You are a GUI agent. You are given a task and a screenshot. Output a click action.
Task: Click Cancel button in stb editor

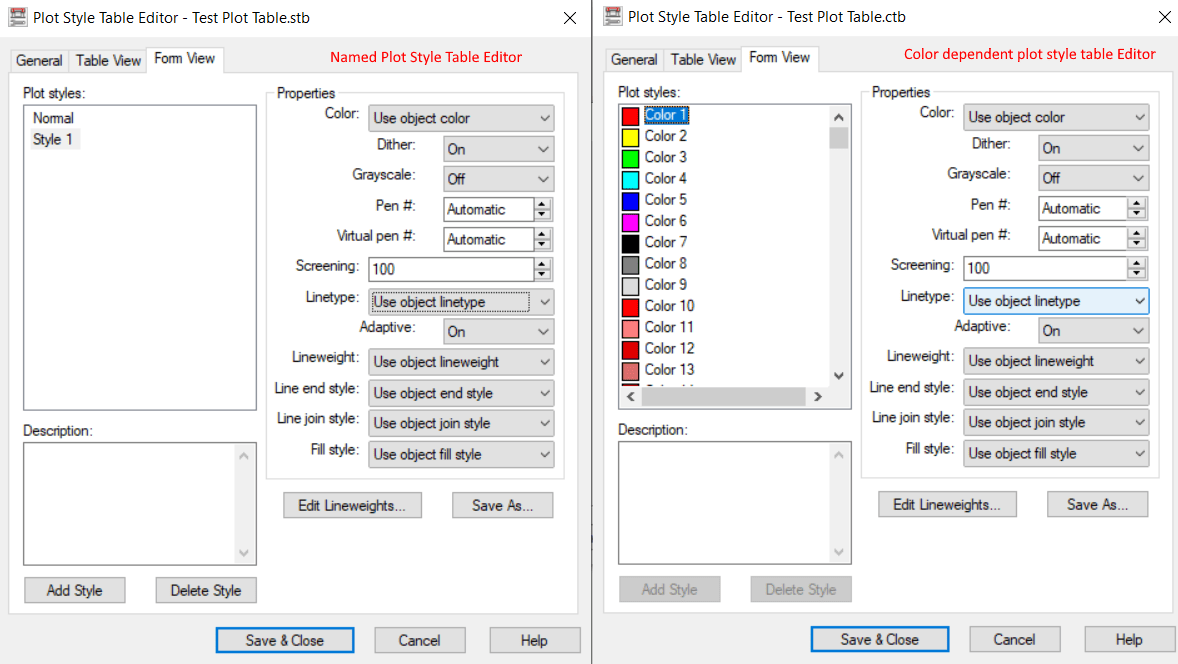(x=419, y=641)
